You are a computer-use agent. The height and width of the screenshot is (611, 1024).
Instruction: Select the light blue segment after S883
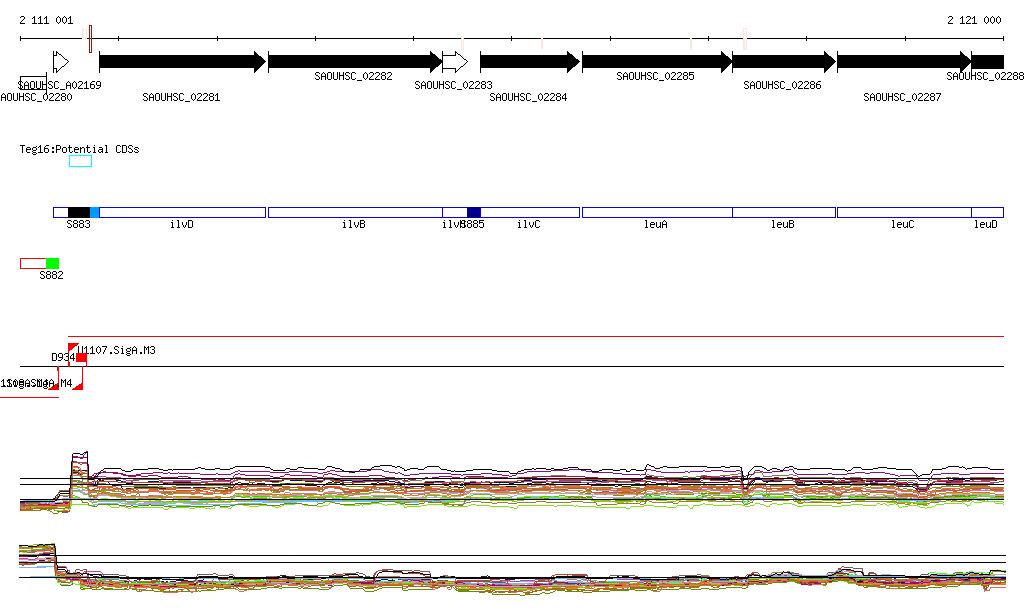pos(95,212)
